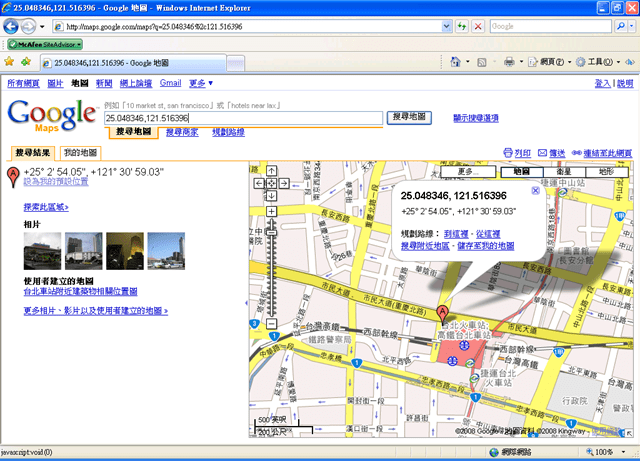Open the 網頁 (Page) menu
The image size is (640, 461).
tap(549, 62)
